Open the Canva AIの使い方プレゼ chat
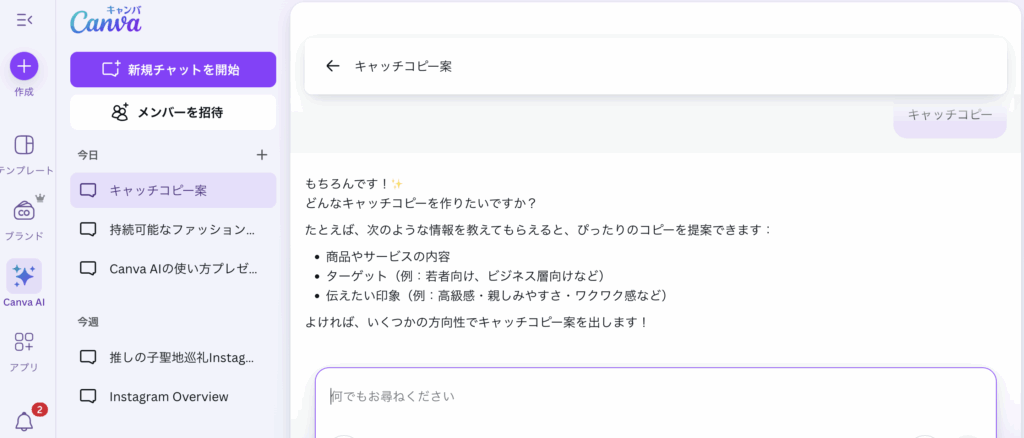The image size is (1024, 438). click(x=173, y=268)
